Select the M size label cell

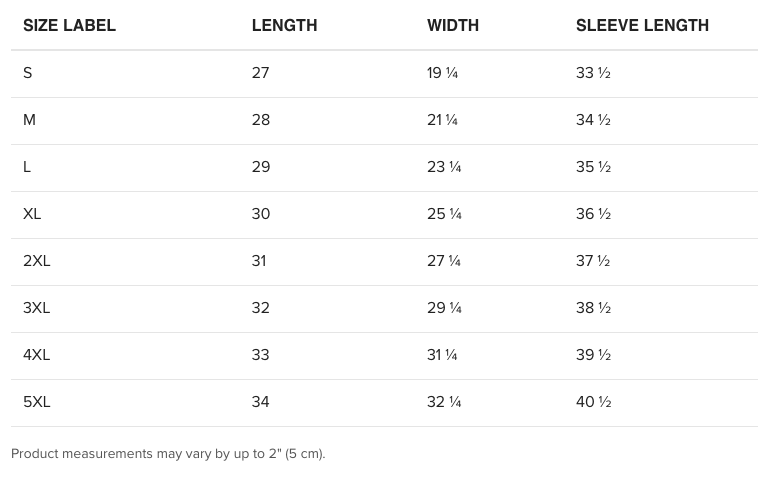pyautogui.click(x=29, y=120)
